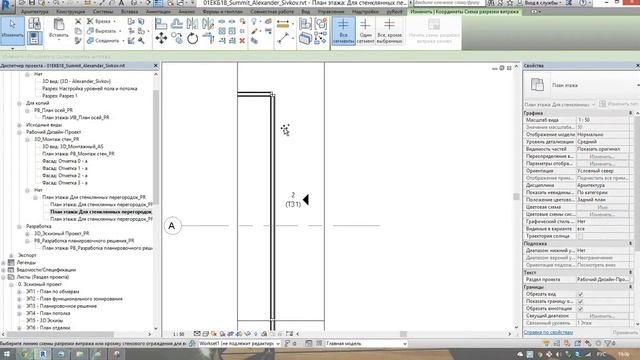
Task: Click the Cut geometry (Вырезать) tool
Action: (102, 31)
